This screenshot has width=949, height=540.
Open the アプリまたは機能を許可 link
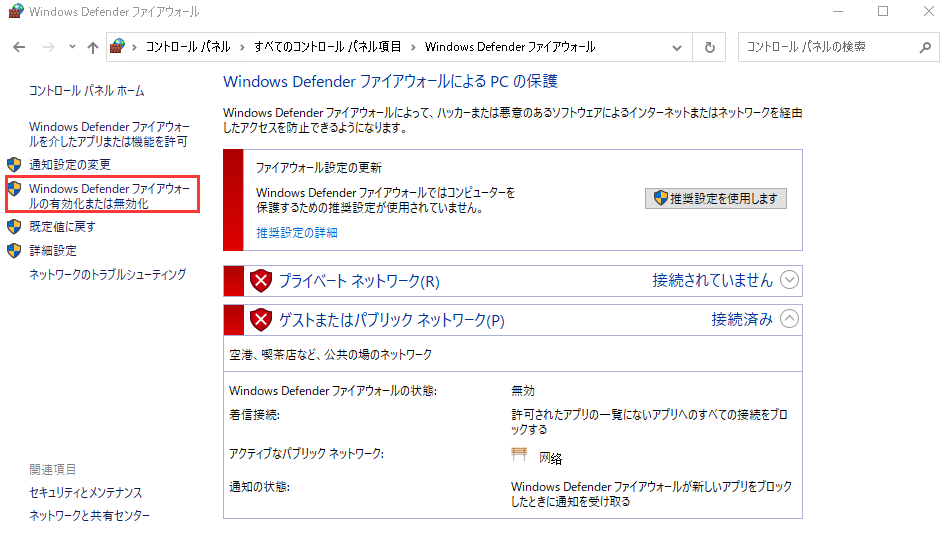pyautogui.click(x=109, y=134)
